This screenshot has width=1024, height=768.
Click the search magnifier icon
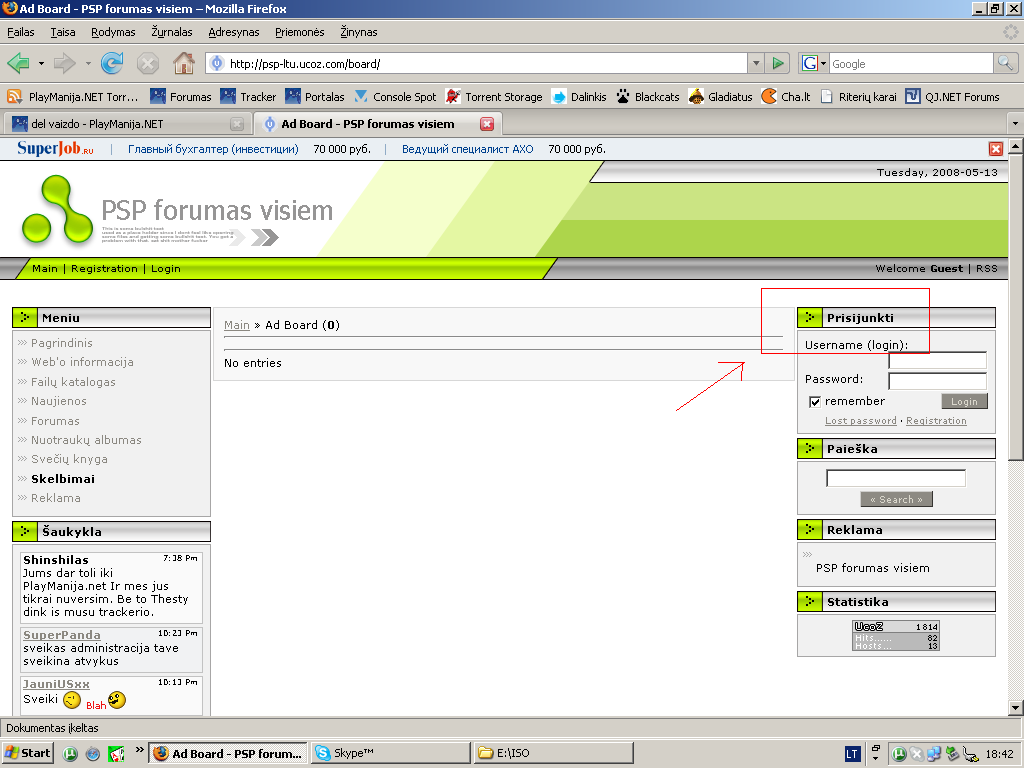pos(1005,63)
